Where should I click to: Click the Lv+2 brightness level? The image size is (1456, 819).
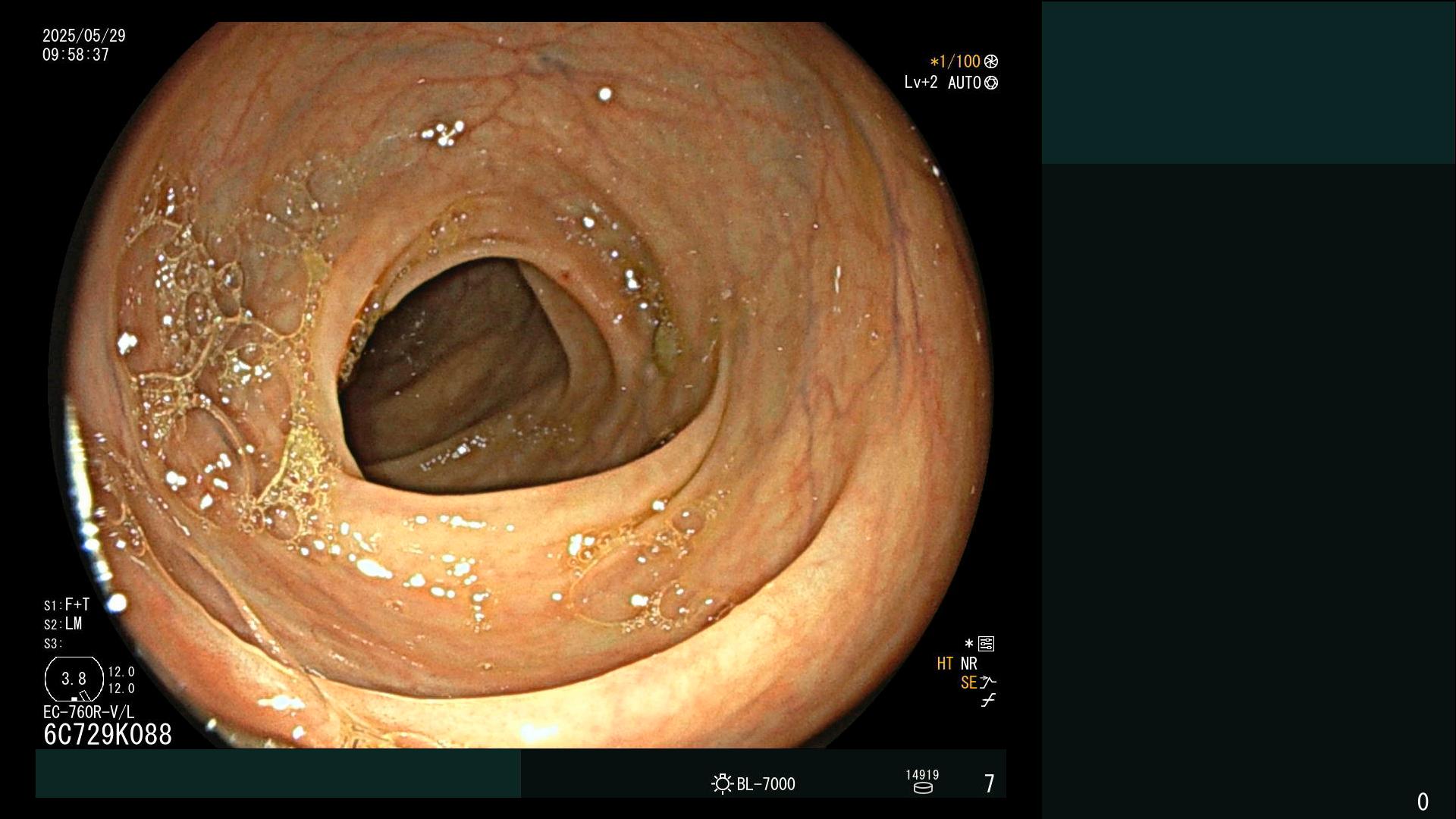click(921, 82)
